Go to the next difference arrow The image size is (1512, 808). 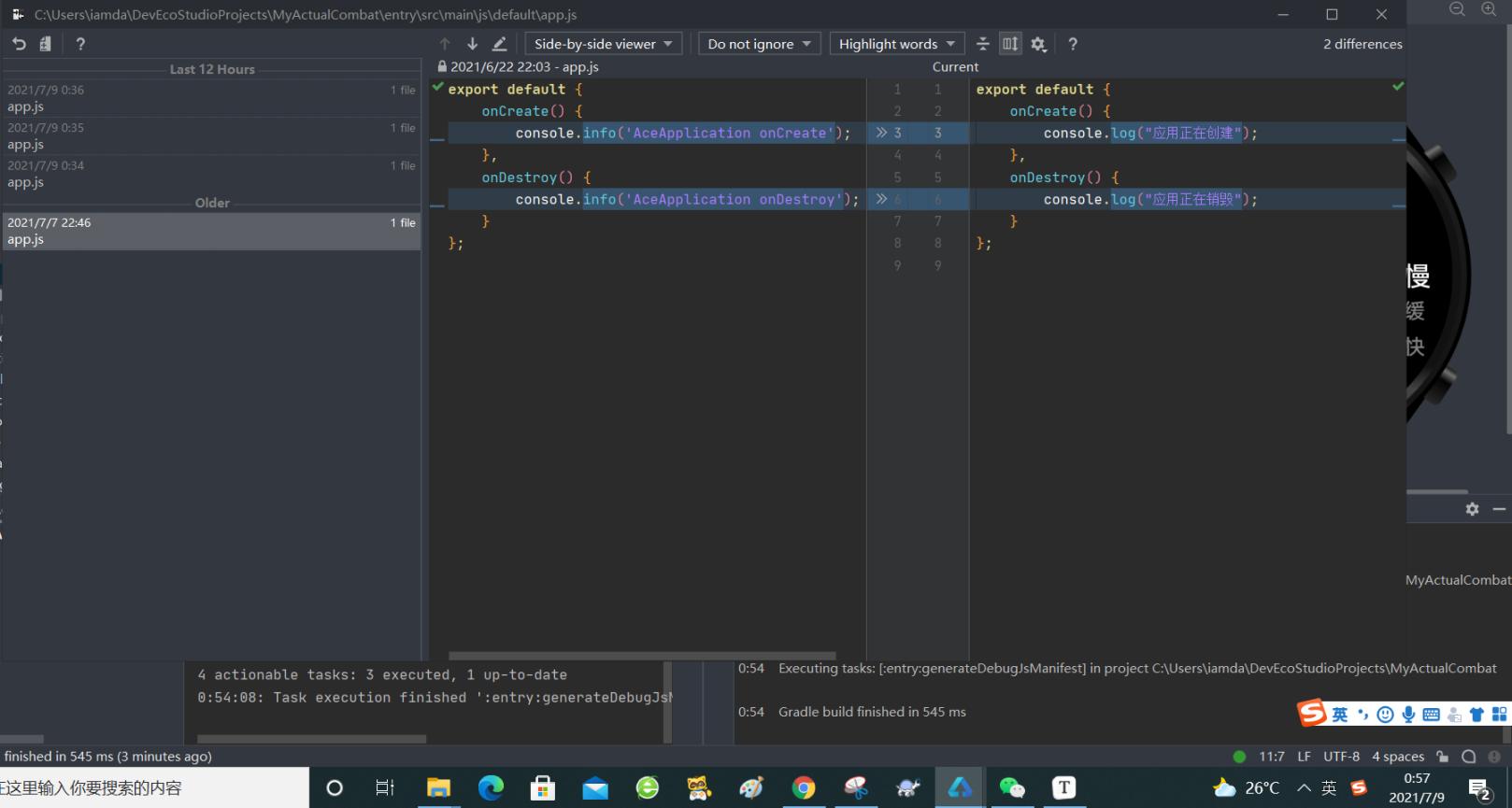[472, 44]
